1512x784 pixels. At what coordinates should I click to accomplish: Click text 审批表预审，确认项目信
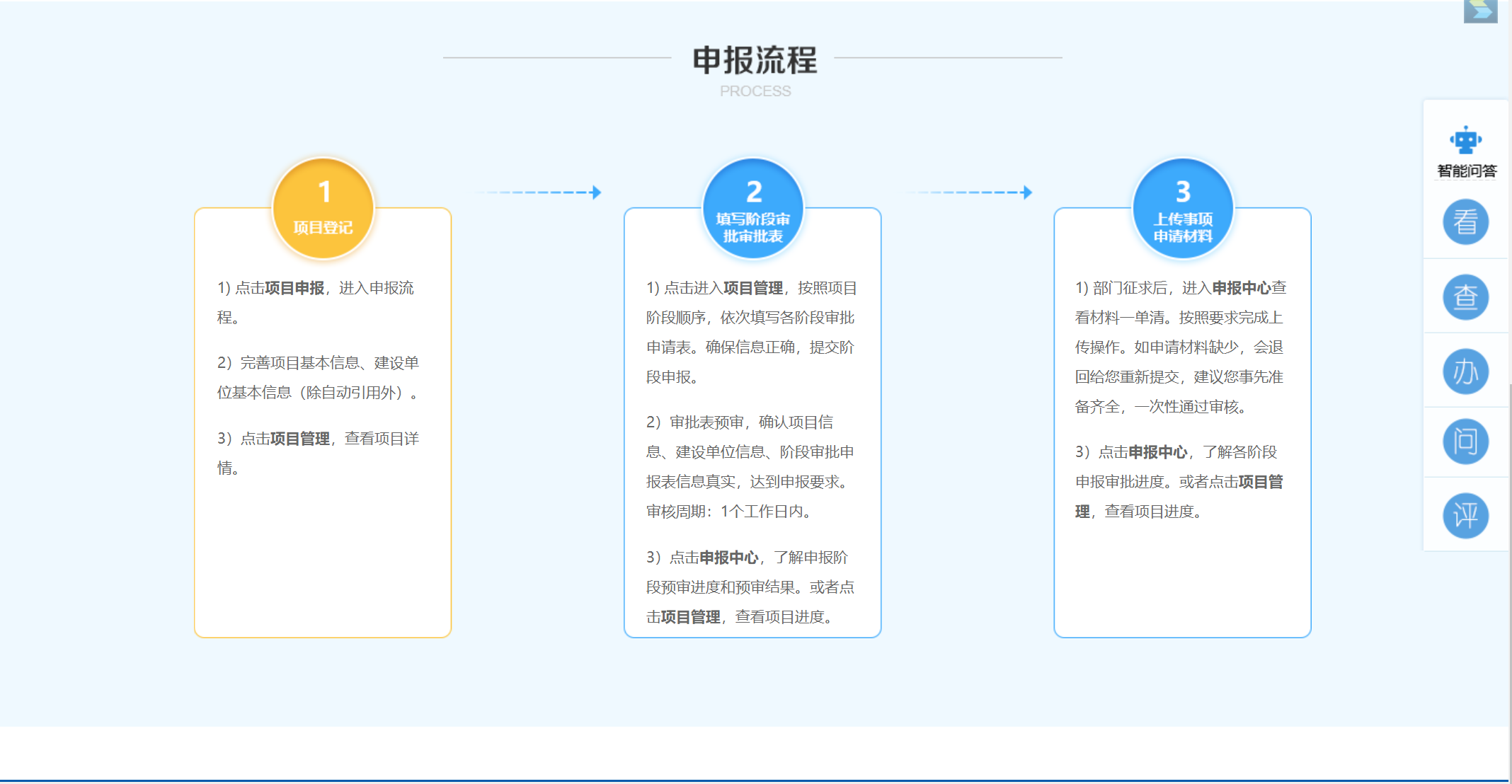(x=751, y=422)
